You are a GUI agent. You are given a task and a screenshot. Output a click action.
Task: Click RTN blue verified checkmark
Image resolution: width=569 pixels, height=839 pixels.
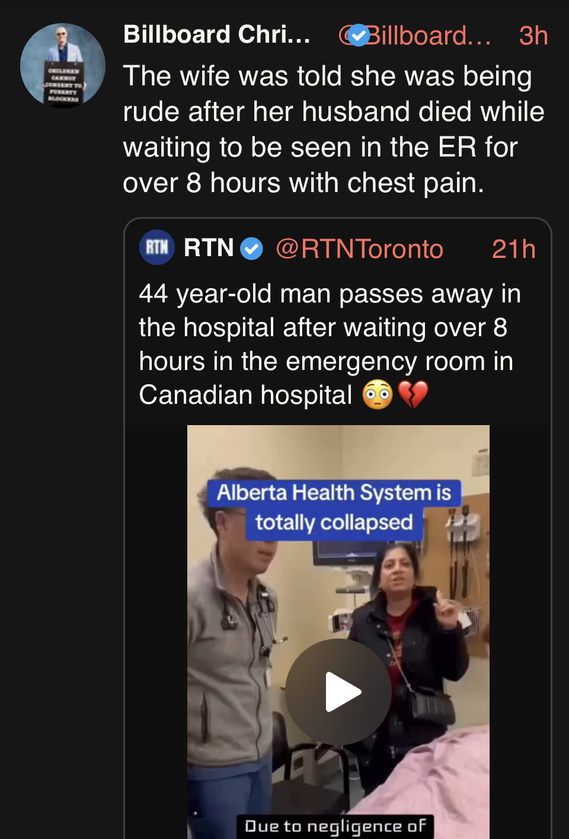click(251, 249)
